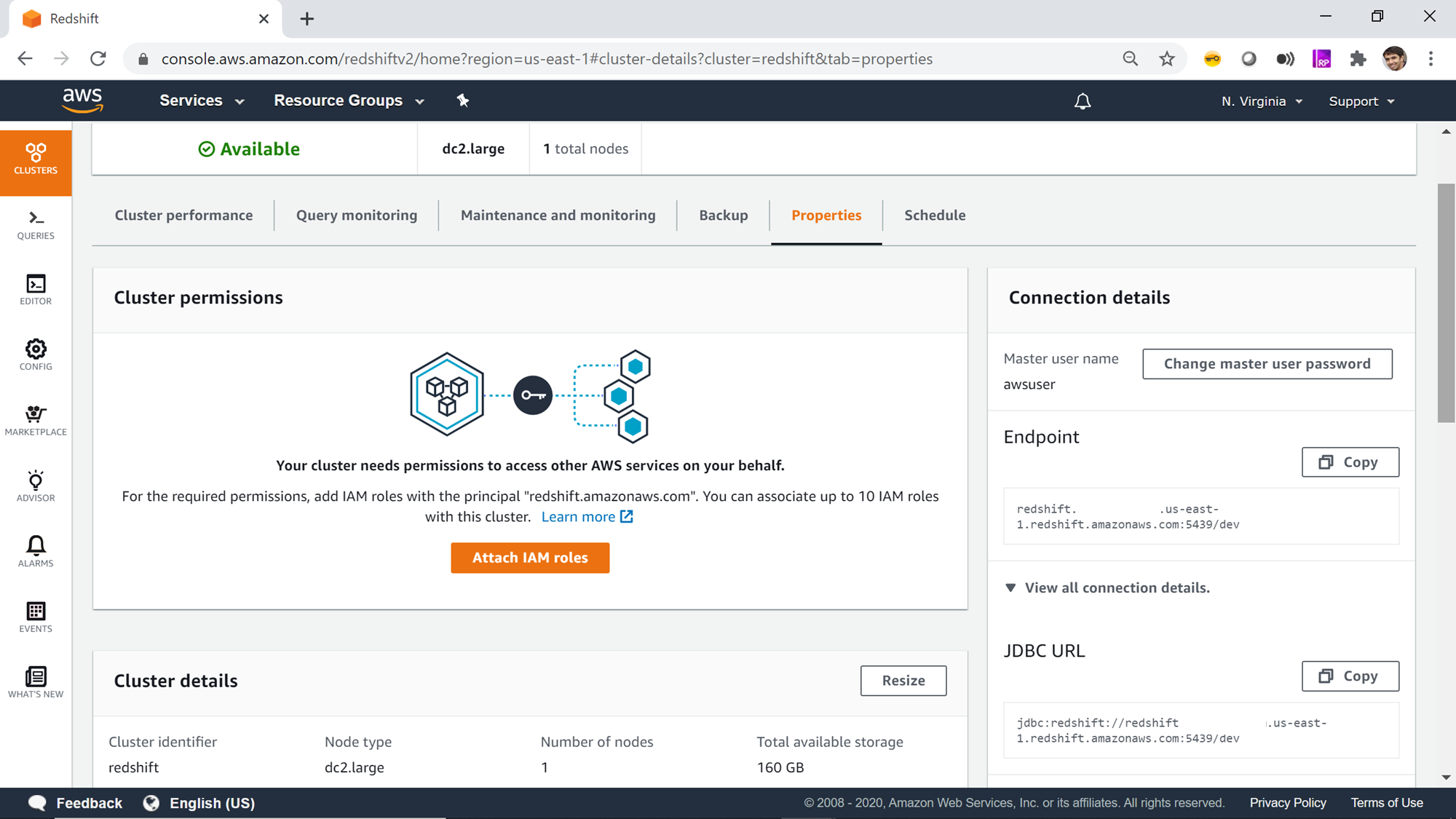Switch to the Backup tab

tap(723, 215)
